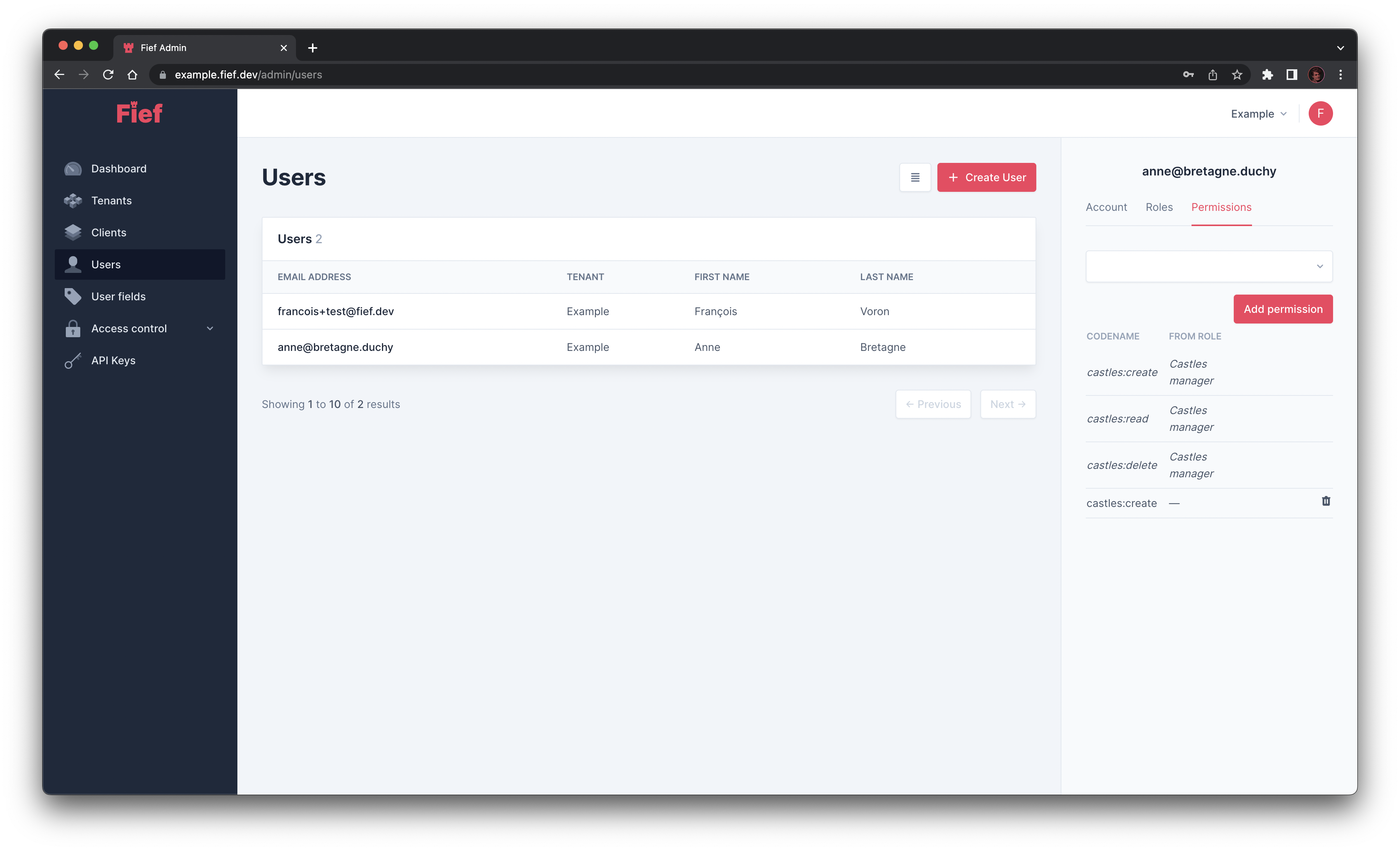
Task: Open the column list options icon button
Action: pyautogui.click(x=915, y=177)
